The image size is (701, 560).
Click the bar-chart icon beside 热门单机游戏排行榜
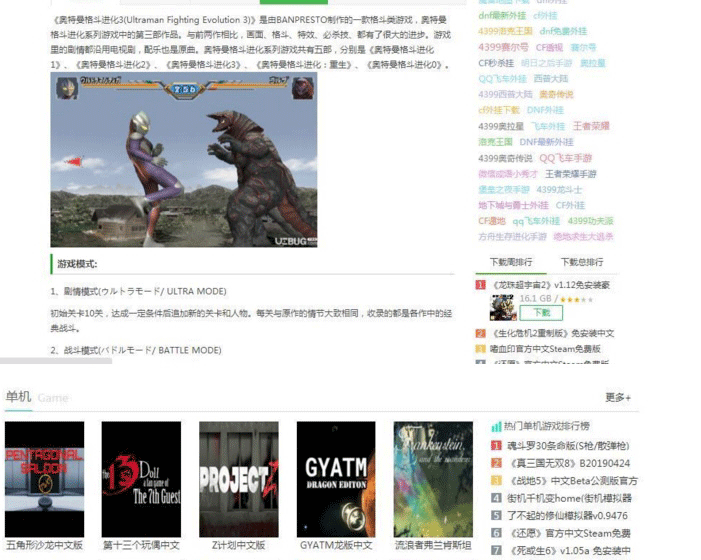coord(496,426)
